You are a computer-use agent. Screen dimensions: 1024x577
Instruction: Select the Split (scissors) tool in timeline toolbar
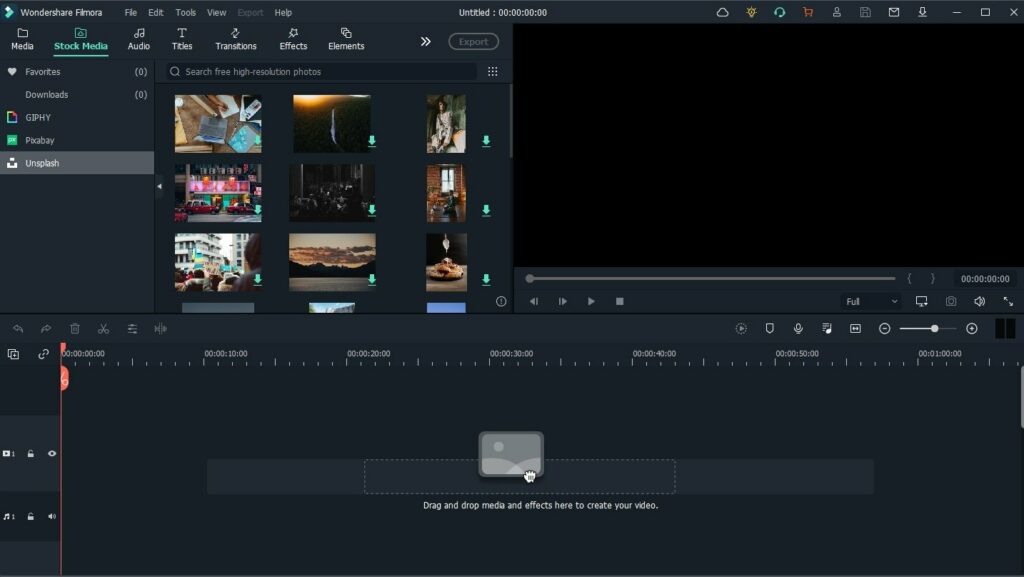(x=103, y=328)
